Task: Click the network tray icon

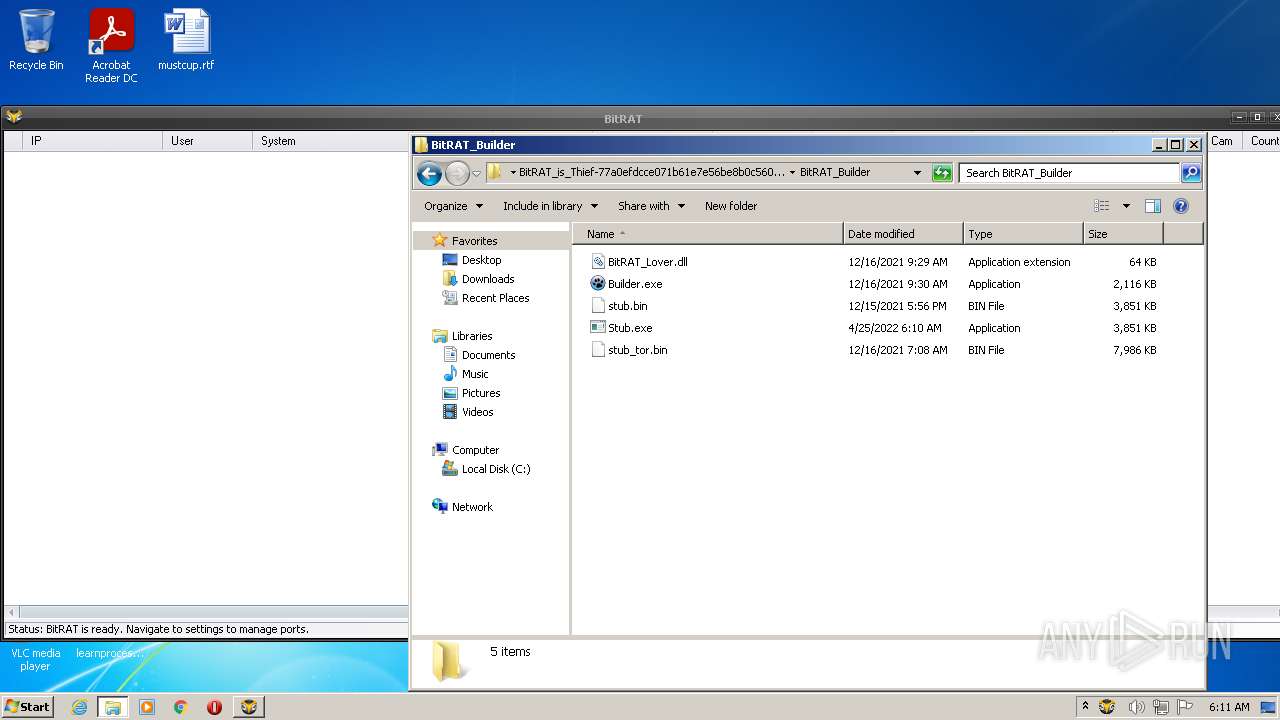Action: (1161, 707)
